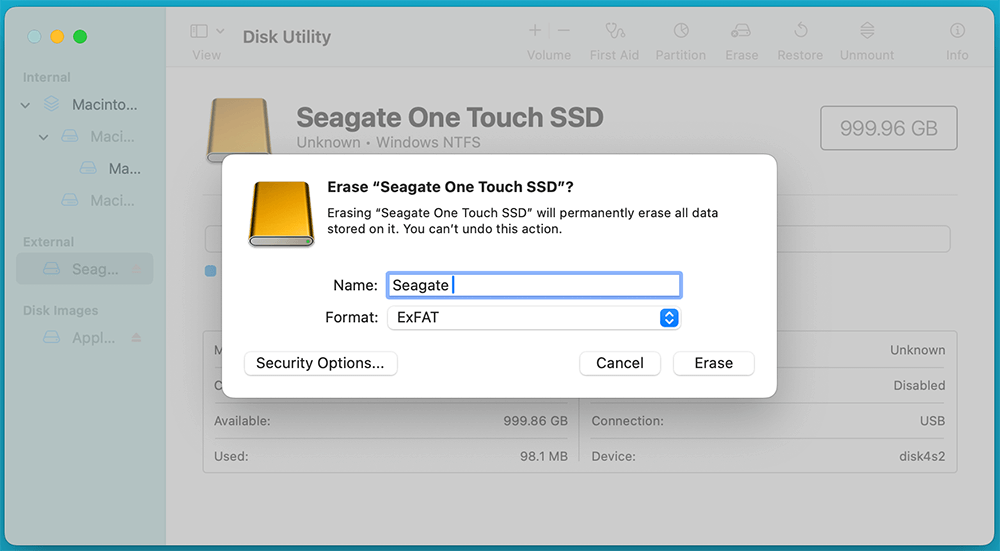Open the Info toolbar icon
The image size is (1000, 551).
click(957, 30)
